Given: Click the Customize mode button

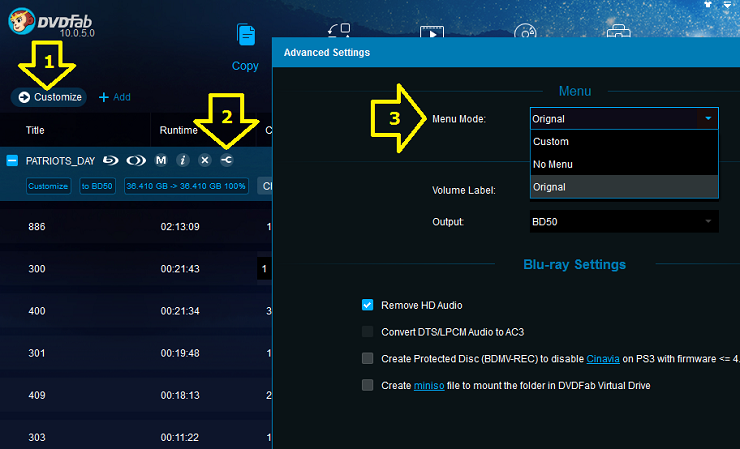Looking at the screenshot, I should point(49,97).
